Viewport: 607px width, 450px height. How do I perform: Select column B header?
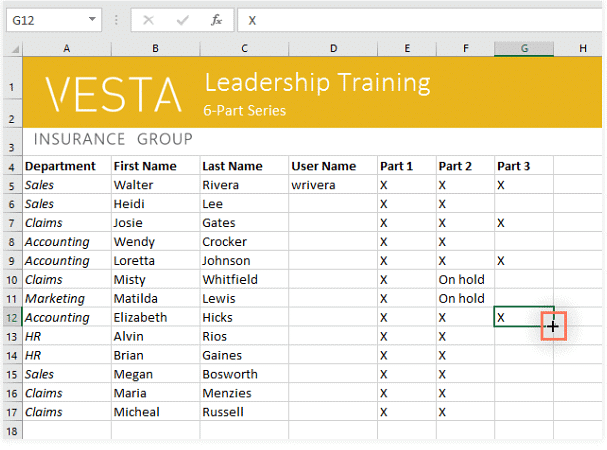(x=156, y=48)
